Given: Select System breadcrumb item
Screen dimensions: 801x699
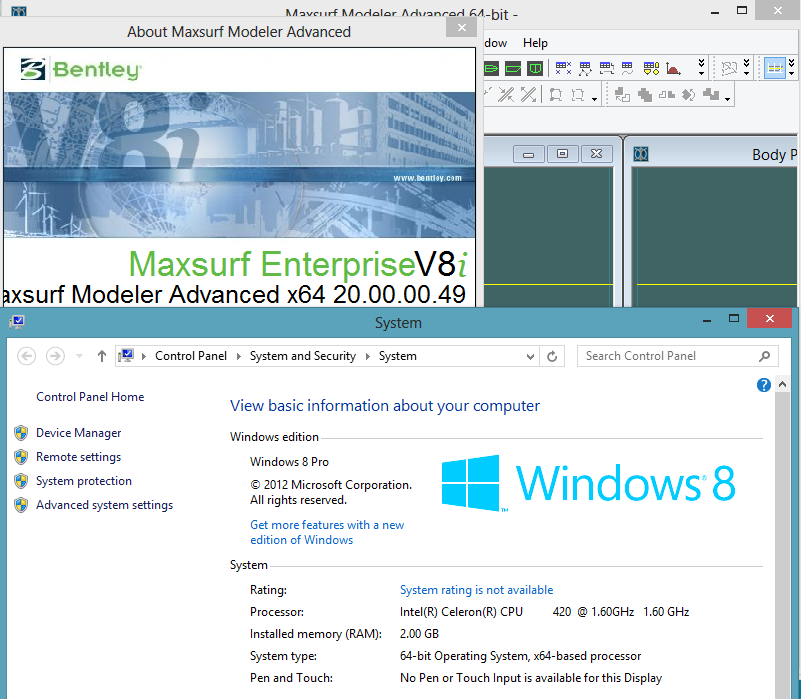Looking at the screenshot, I should [x=397, y=356].
